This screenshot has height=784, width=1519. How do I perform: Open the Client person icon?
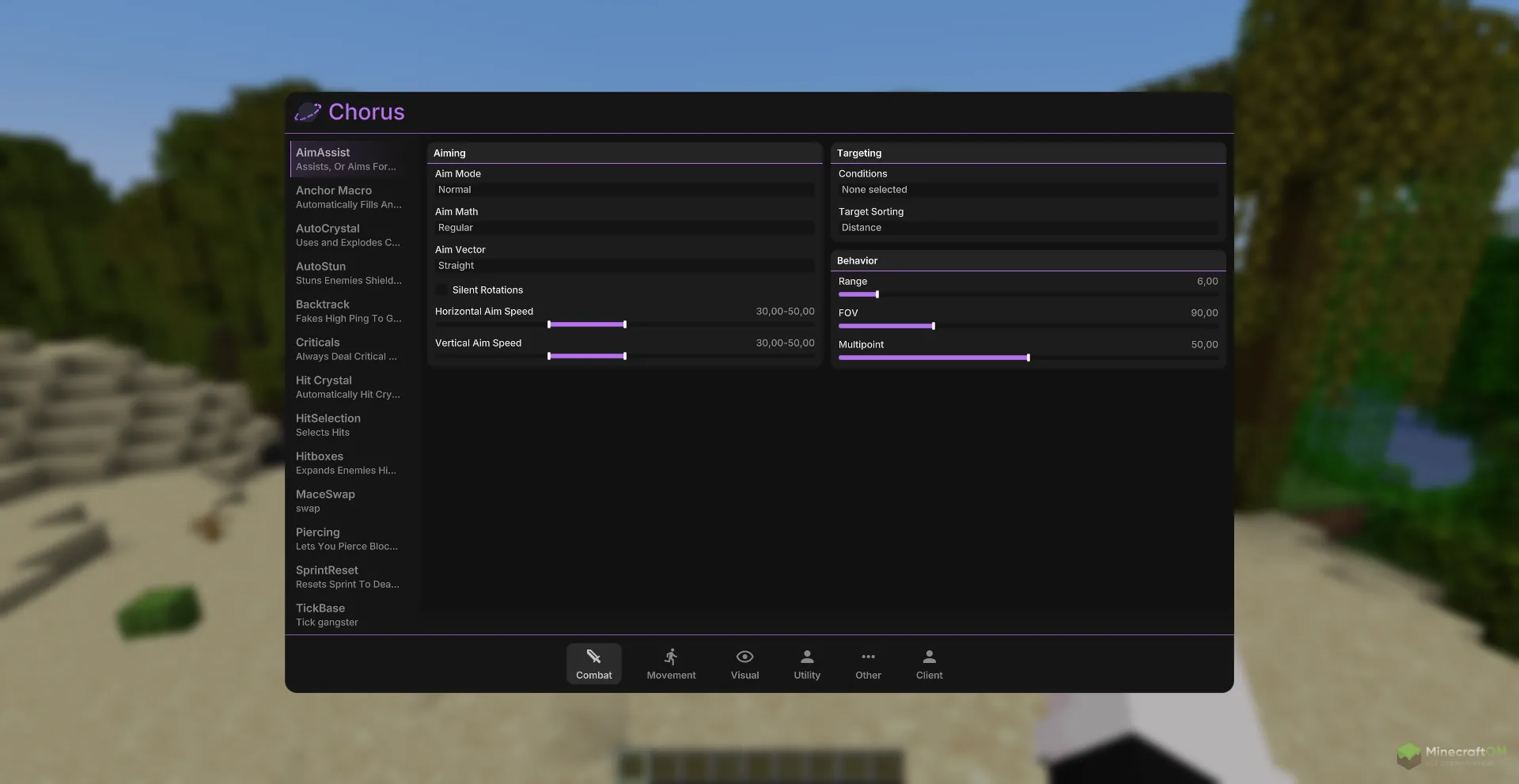pyautogui.click(x=929, y=657)
